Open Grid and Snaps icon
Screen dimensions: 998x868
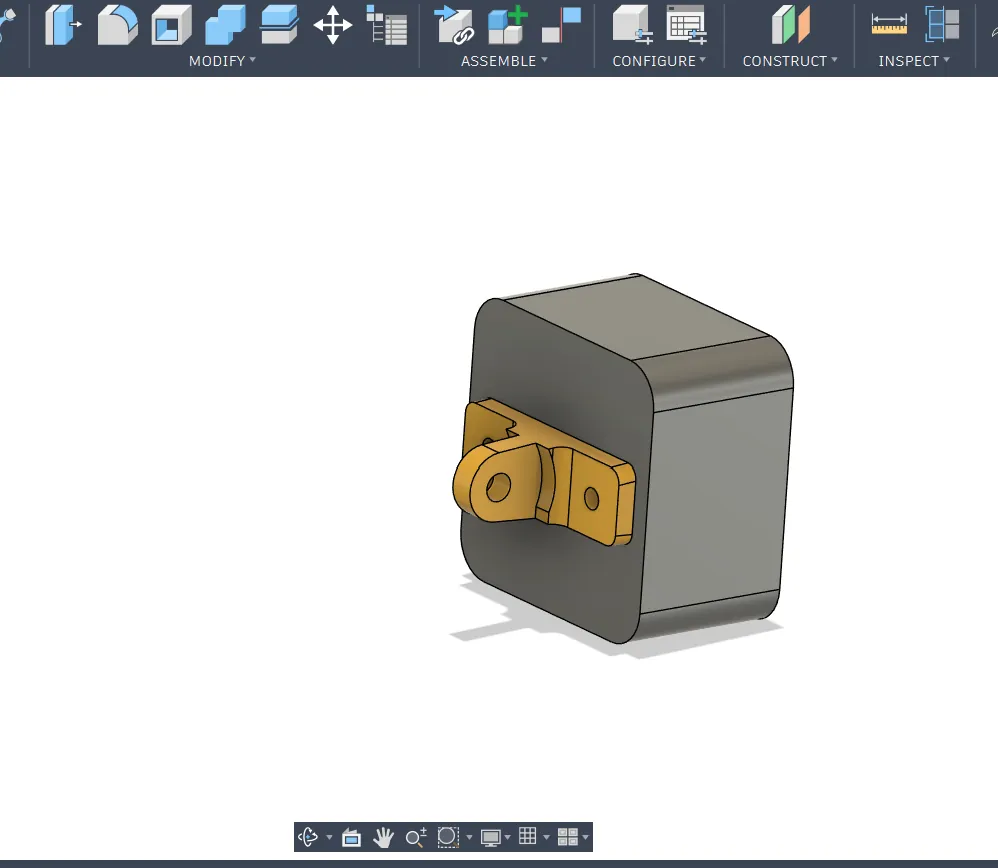tap(528, 836)
